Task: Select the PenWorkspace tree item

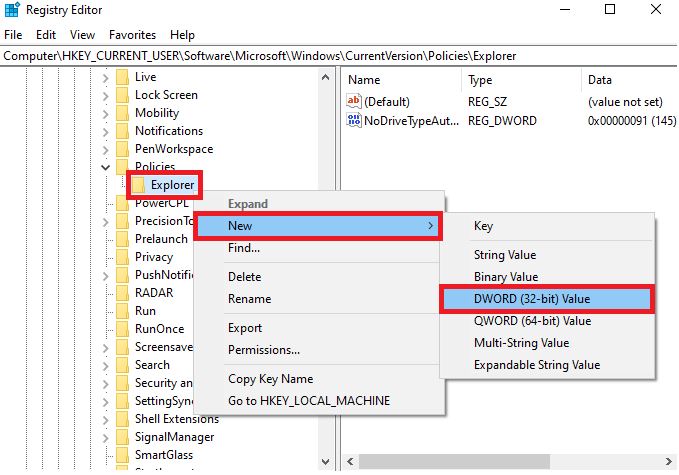Action: point(173,149)
